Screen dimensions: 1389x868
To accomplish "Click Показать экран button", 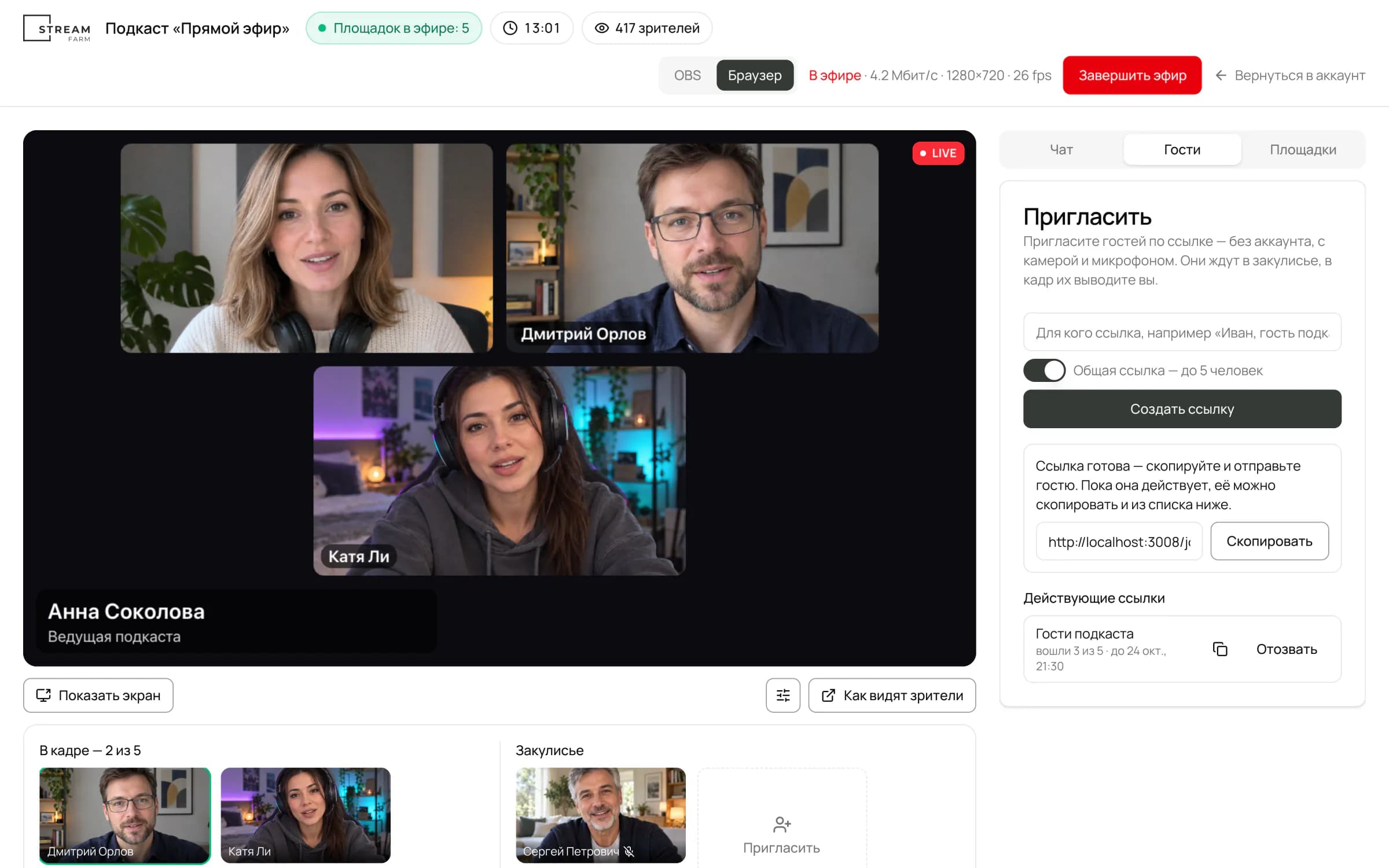I will 98,695.
